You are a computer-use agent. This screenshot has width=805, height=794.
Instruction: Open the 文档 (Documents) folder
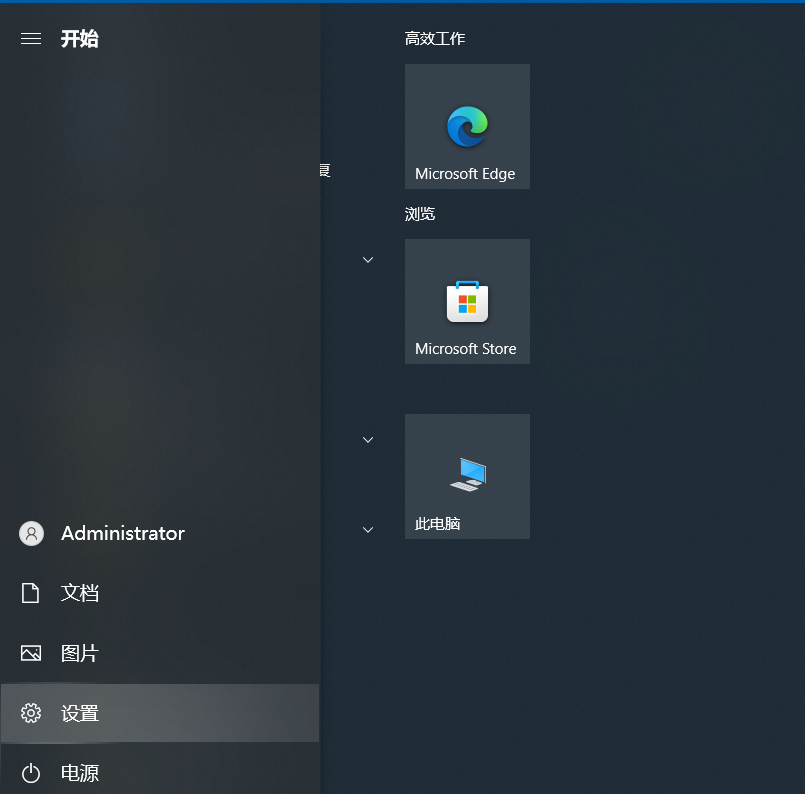pyautogui.click(x=160, y=593)
